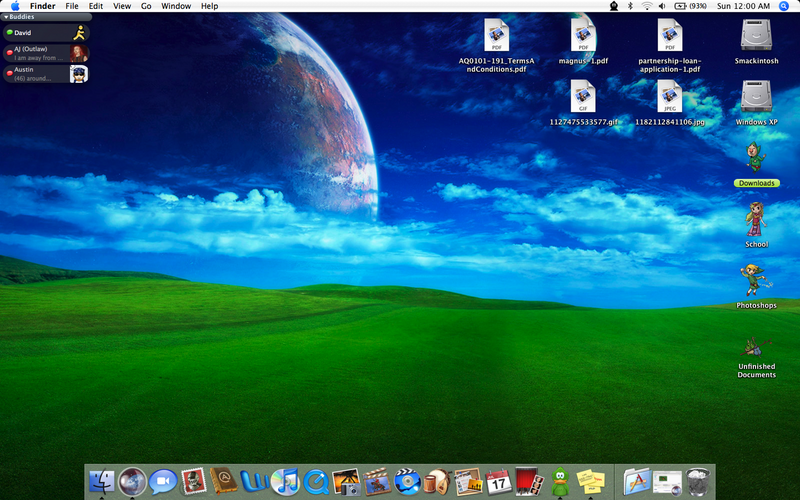This screenshot has height=500, width=800.
Task: Open Stickies from the Dock
Action: pyautogui.click(x=590, y=482)
